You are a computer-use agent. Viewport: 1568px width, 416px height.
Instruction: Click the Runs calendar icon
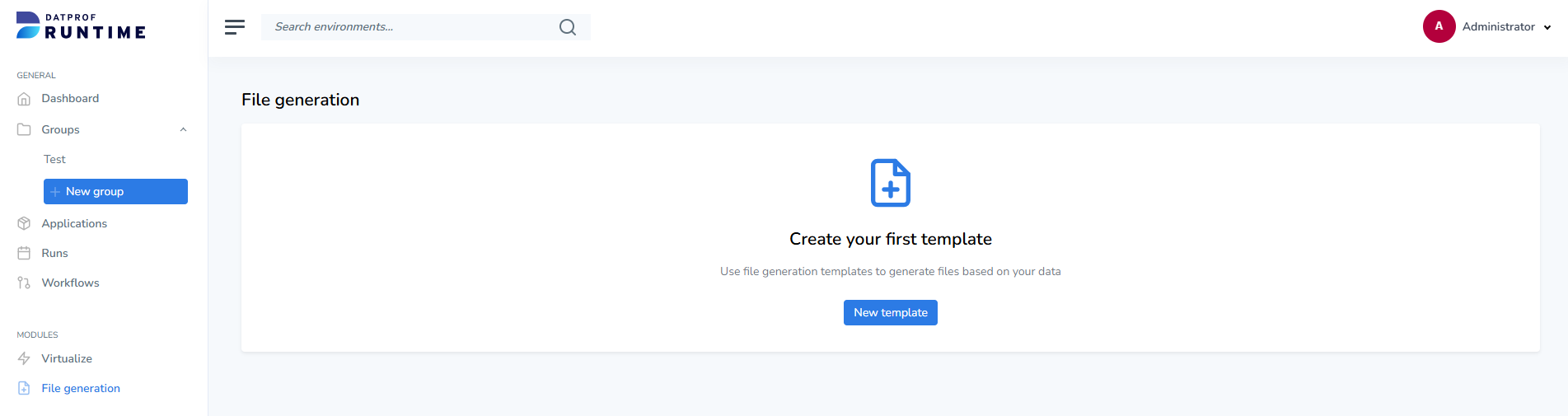tap(24, 253)
